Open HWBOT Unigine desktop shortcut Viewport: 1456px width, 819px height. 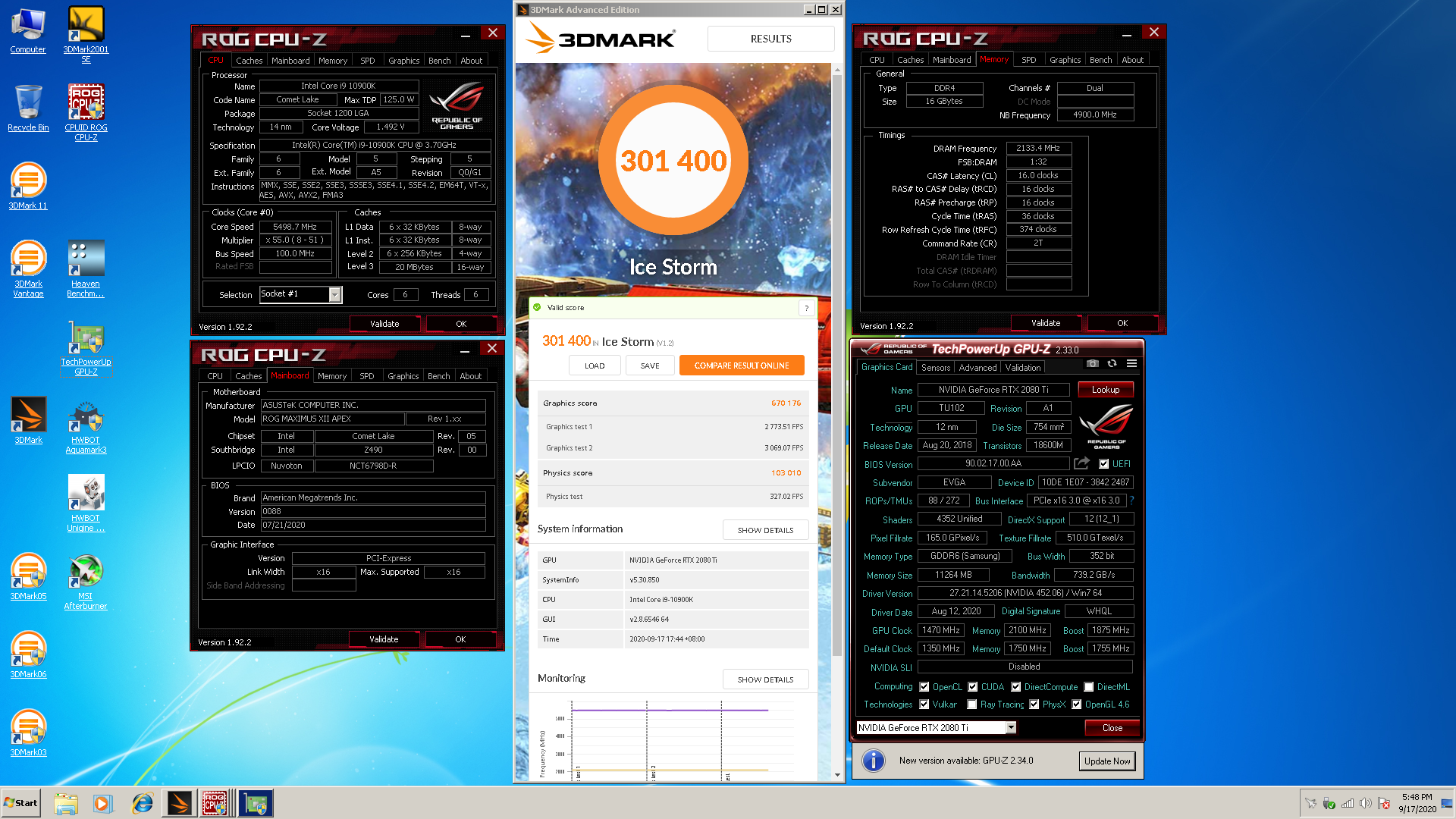pos(86,504)
